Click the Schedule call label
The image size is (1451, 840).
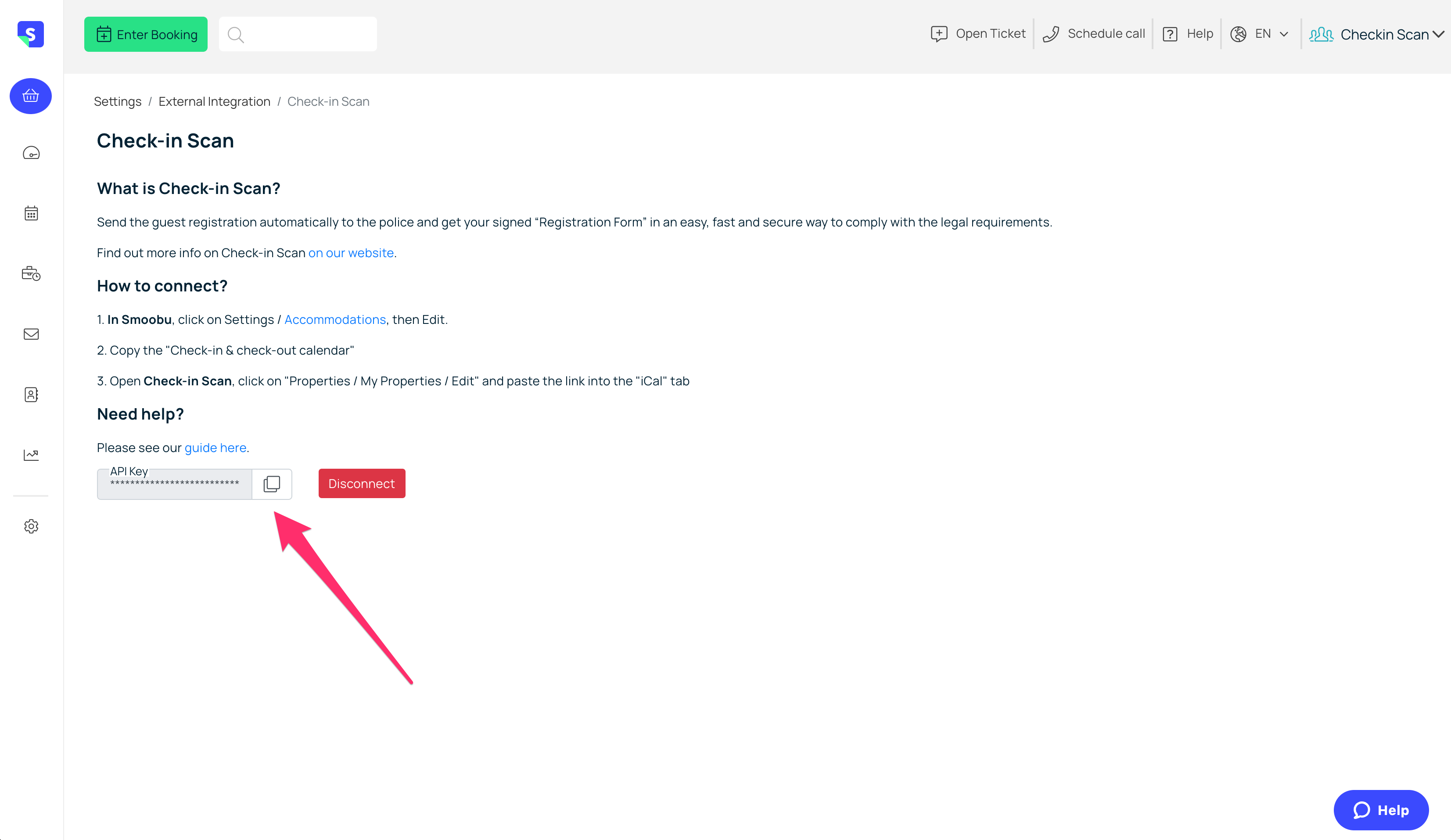click(1106, 34)
